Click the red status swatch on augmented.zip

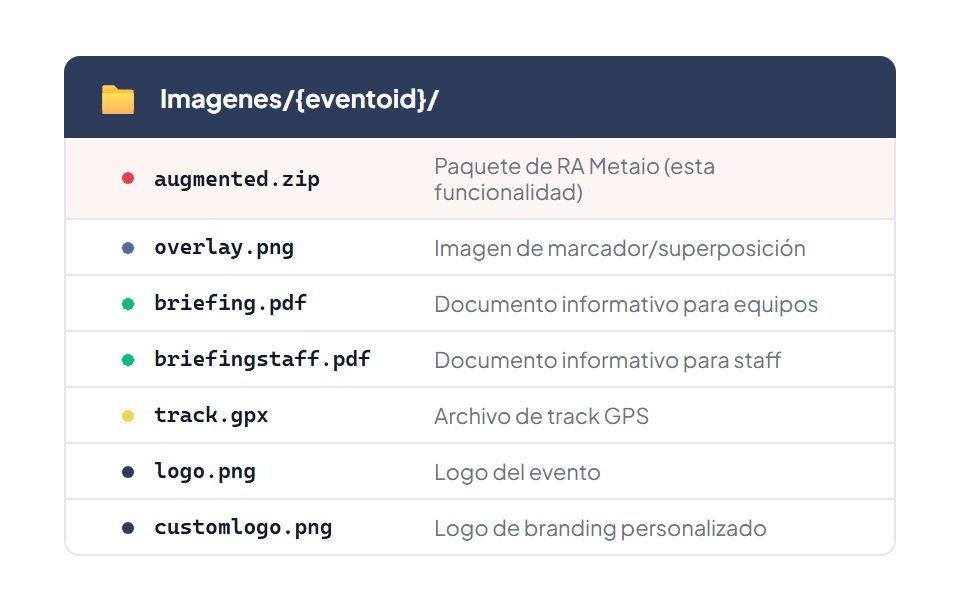124,178
